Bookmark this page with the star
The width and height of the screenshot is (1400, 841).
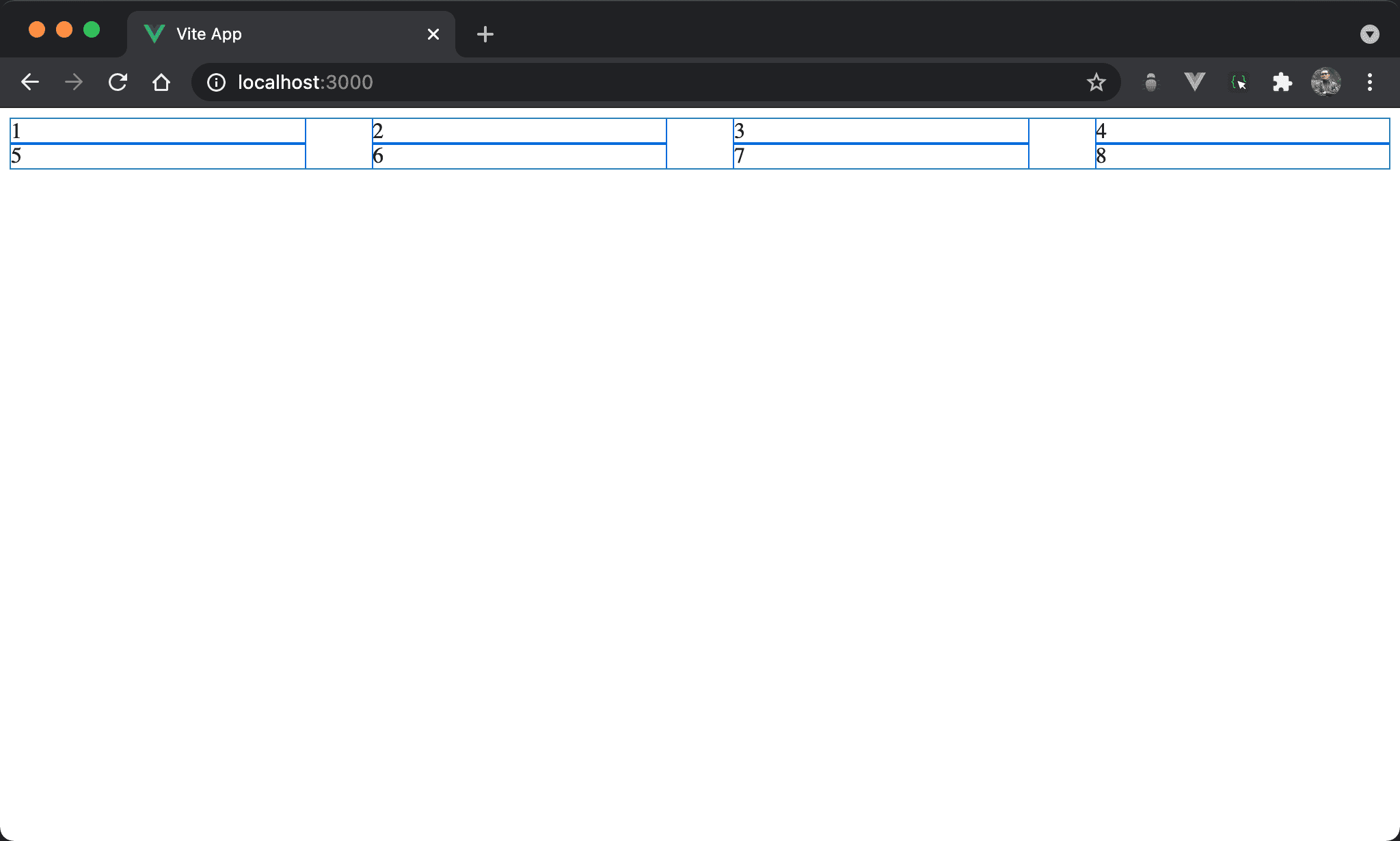click(x=1096, y=83)
